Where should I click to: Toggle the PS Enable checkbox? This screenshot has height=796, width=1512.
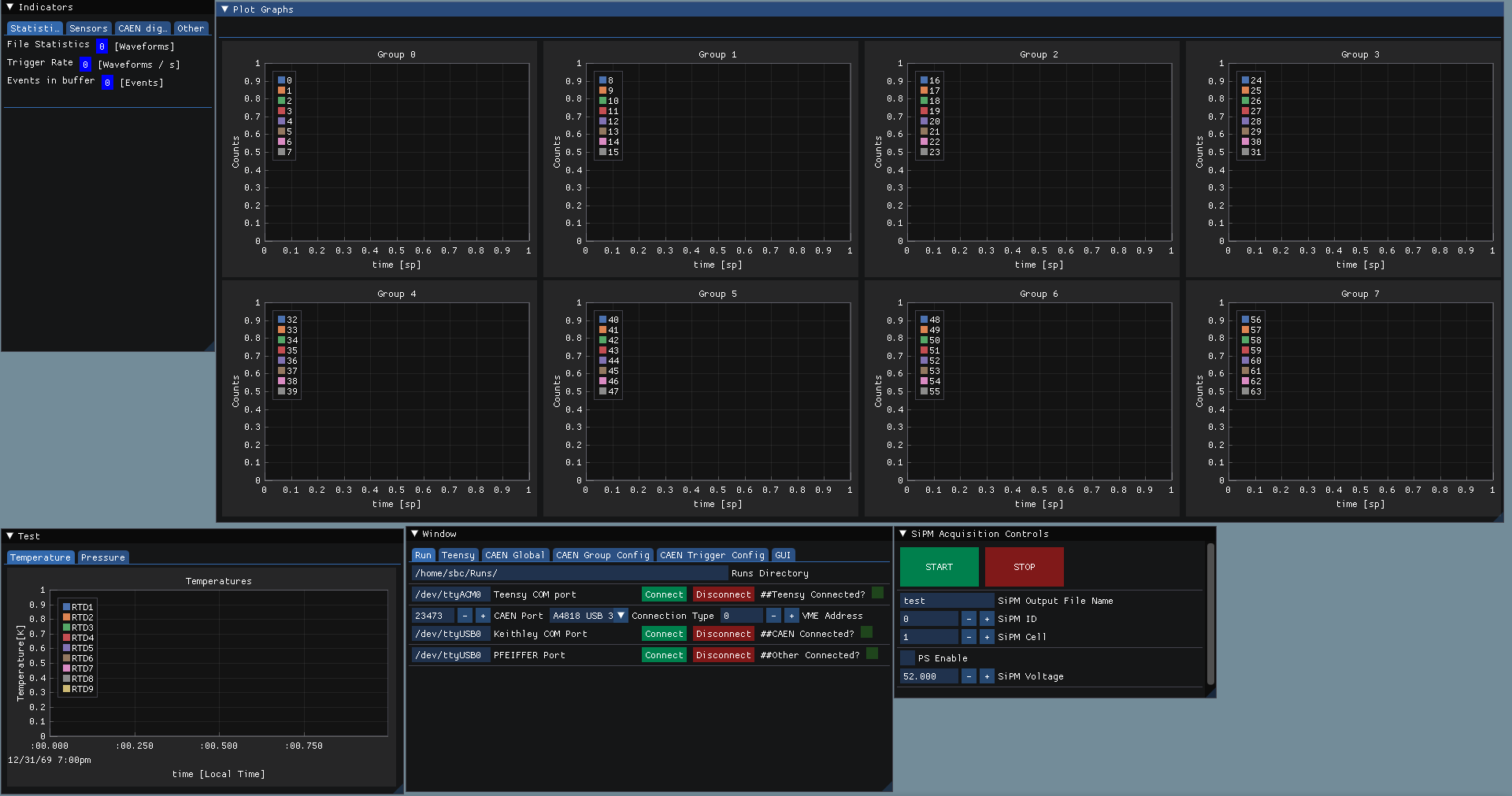pyautogui.click(x=907, y=658)
